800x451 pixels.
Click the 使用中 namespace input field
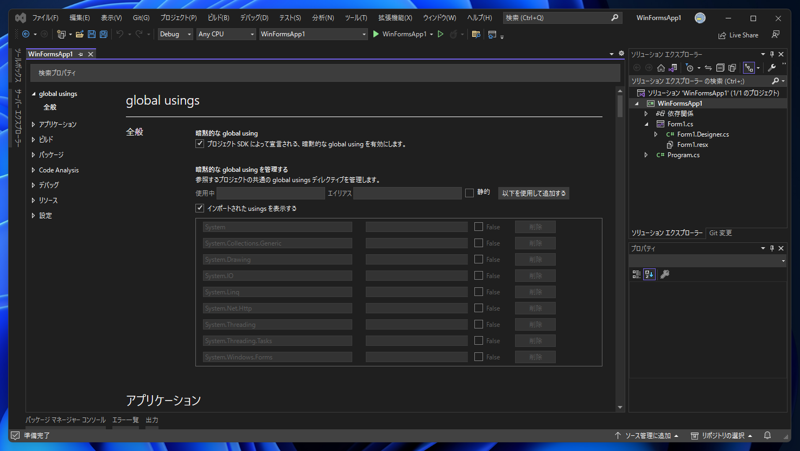(270, 193)
